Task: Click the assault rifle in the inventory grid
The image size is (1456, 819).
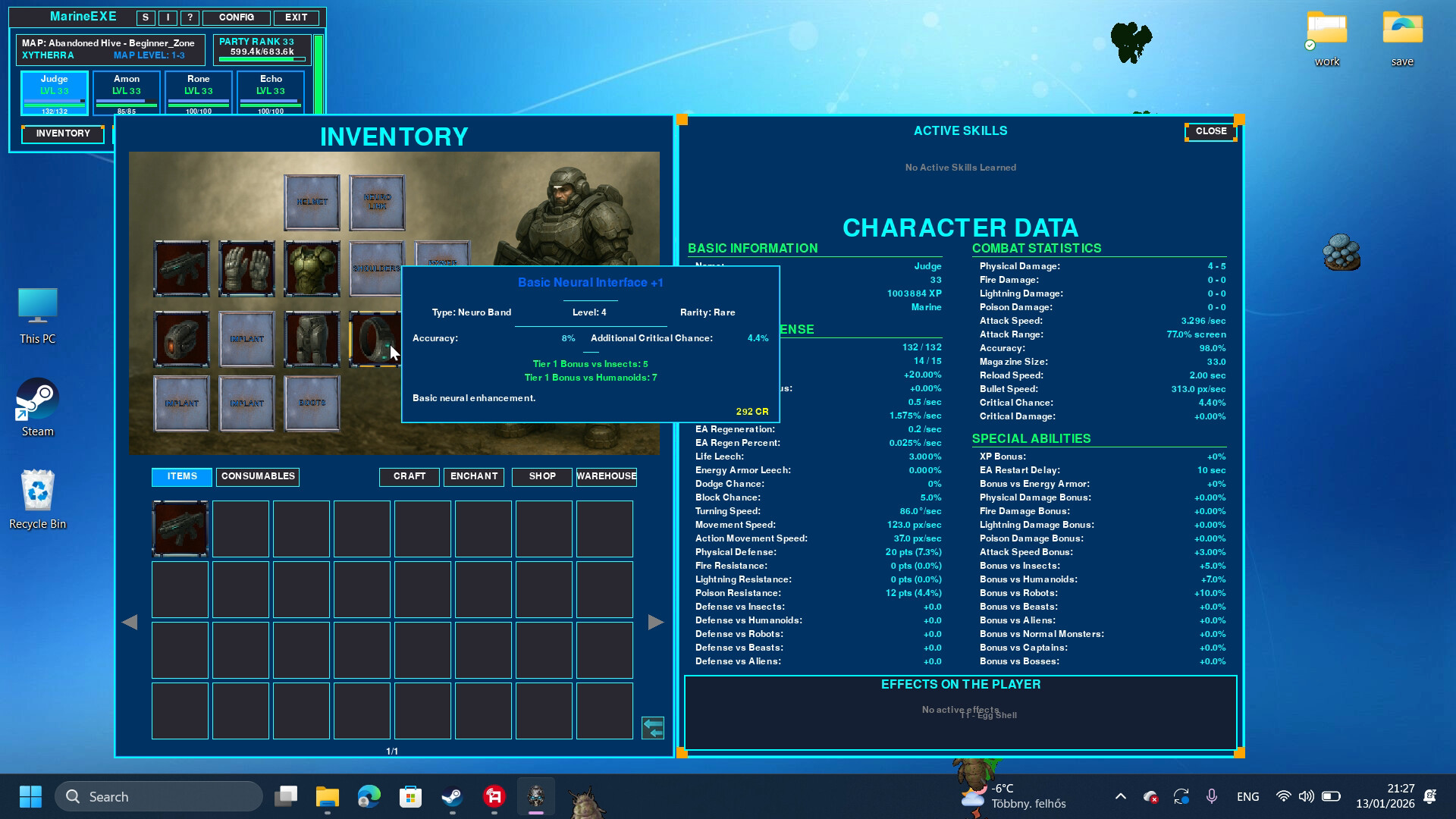Action: pos(180,529)
